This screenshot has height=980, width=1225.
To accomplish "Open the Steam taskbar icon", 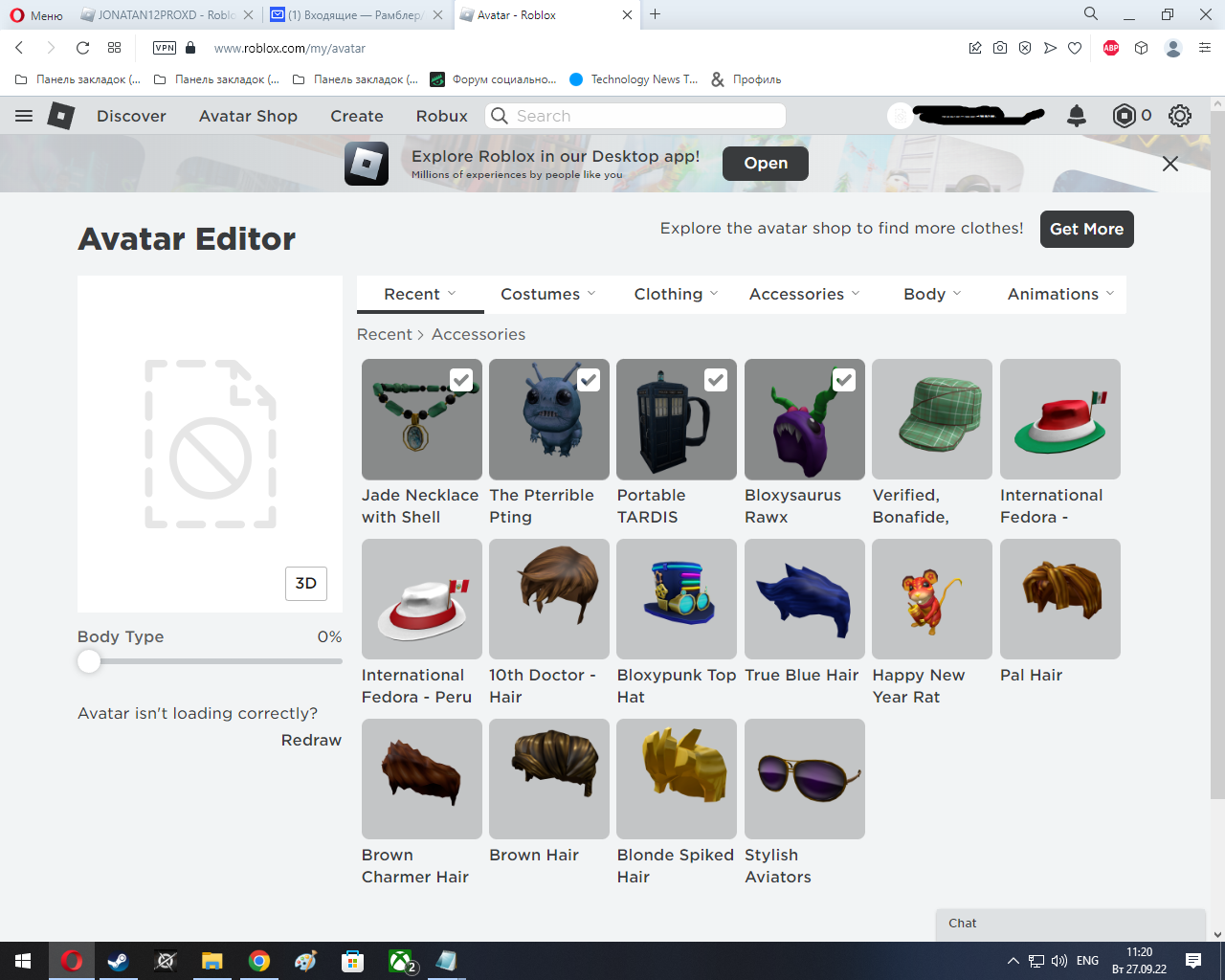I will (119, 961).
